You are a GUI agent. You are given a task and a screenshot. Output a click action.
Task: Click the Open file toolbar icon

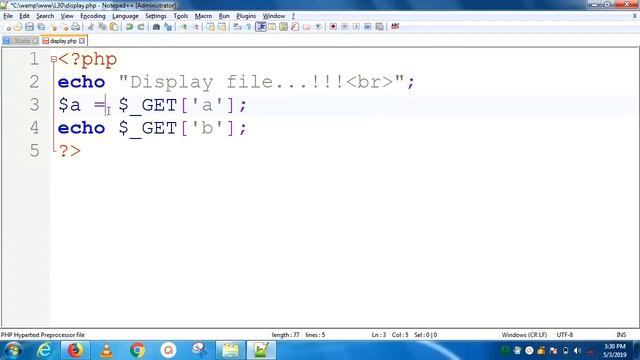[x=18, y=27]
